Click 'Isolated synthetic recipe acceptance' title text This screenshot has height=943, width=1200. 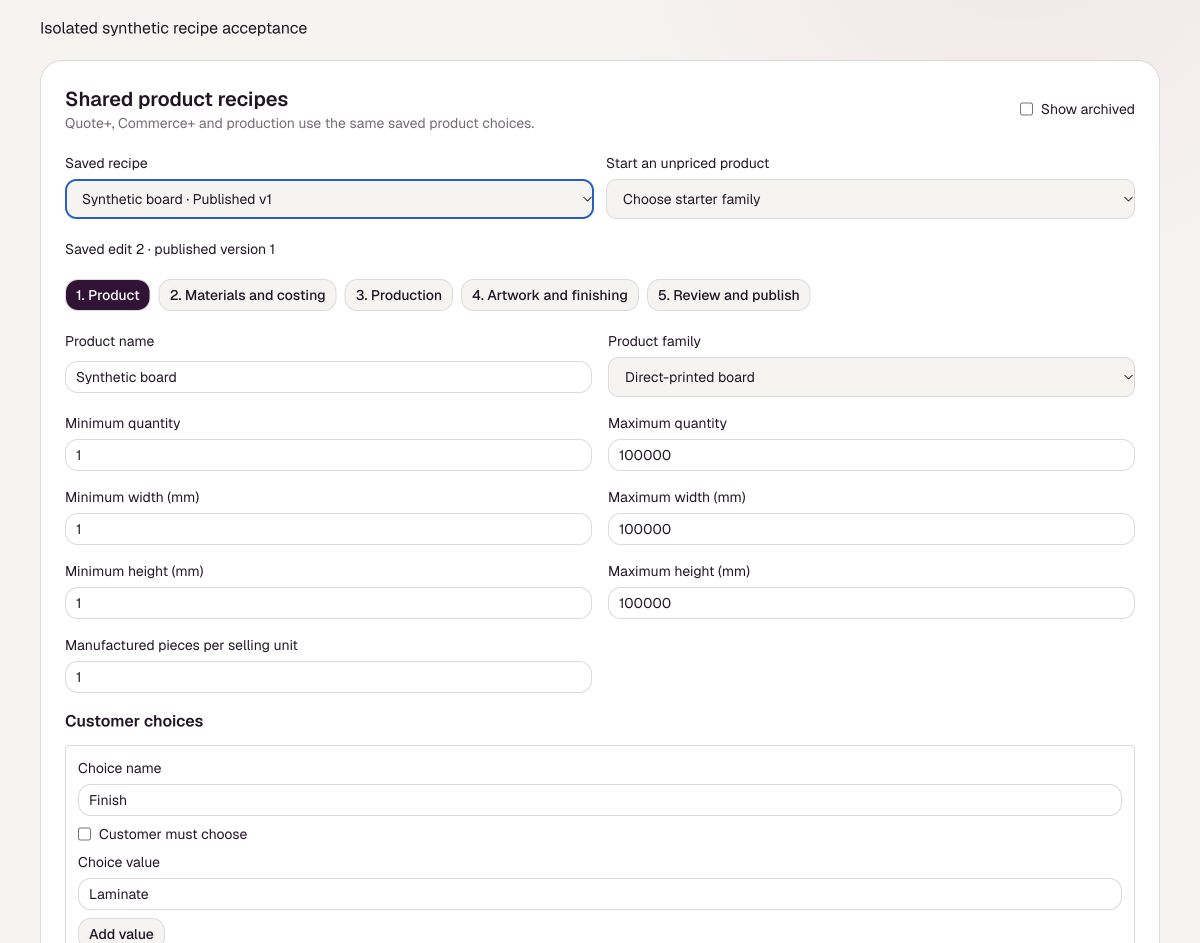(173, 28)
